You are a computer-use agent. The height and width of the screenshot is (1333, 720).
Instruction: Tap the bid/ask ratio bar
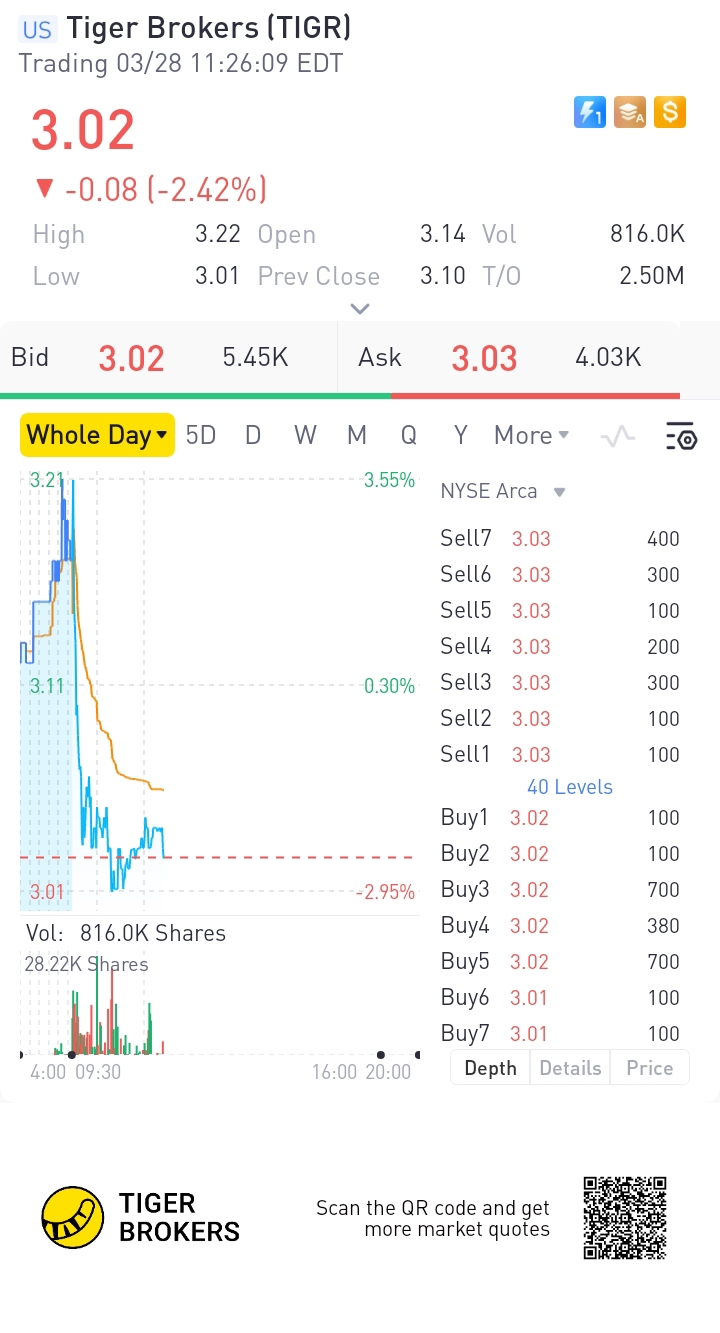(x=340, y=396)
